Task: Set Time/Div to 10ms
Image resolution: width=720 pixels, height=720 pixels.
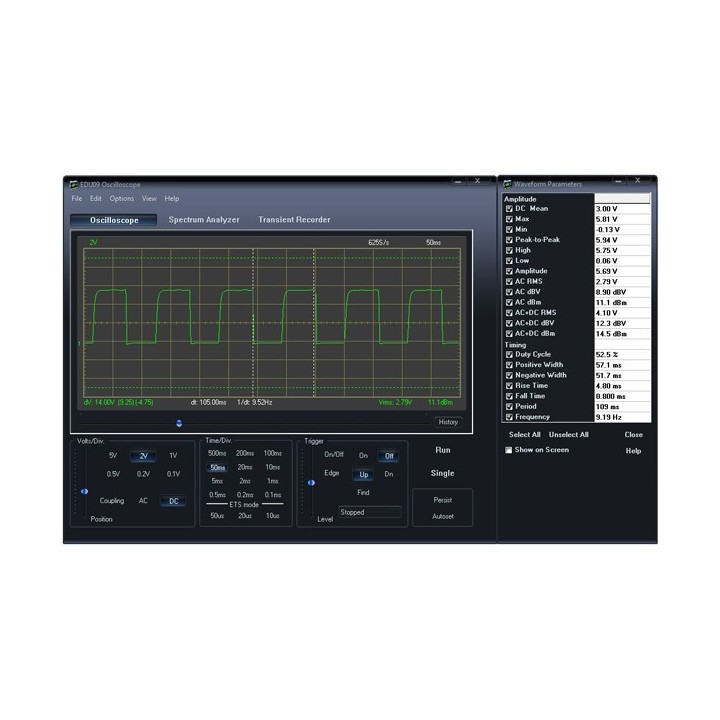Action: (x=272, y=467)
